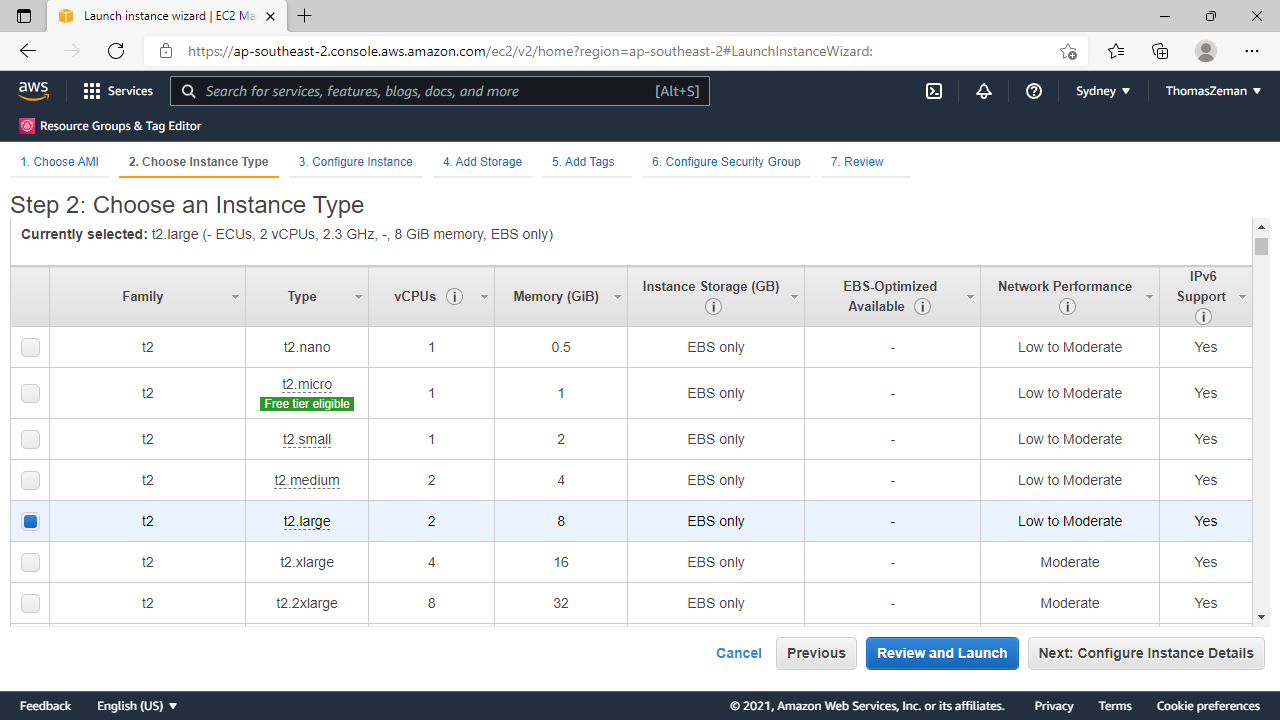Select the t2.xlarge instance checkbox
Image resolution: width=1280 pixels, height=720 pixels.
pos(30,562)
